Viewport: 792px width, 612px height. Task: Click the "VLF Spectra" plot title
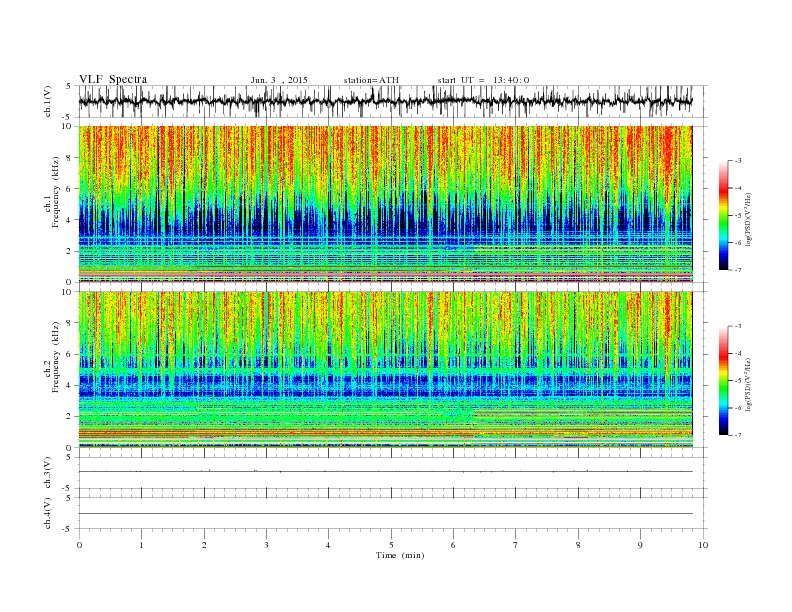pos(113,79)
